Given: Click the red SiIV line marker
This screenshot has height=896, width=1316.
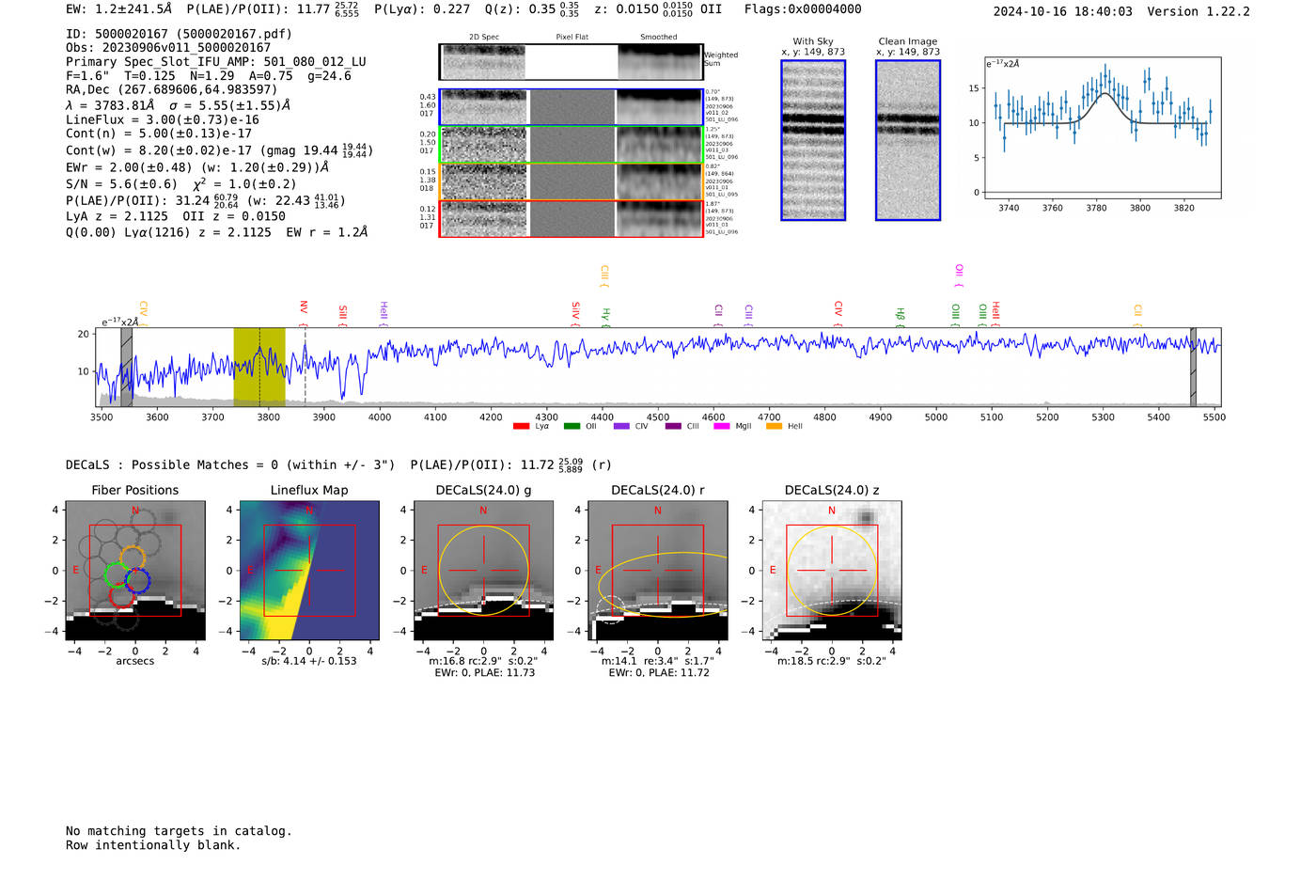Looking at the screenshot, I should pyautogui.click(x=575, y=312).
